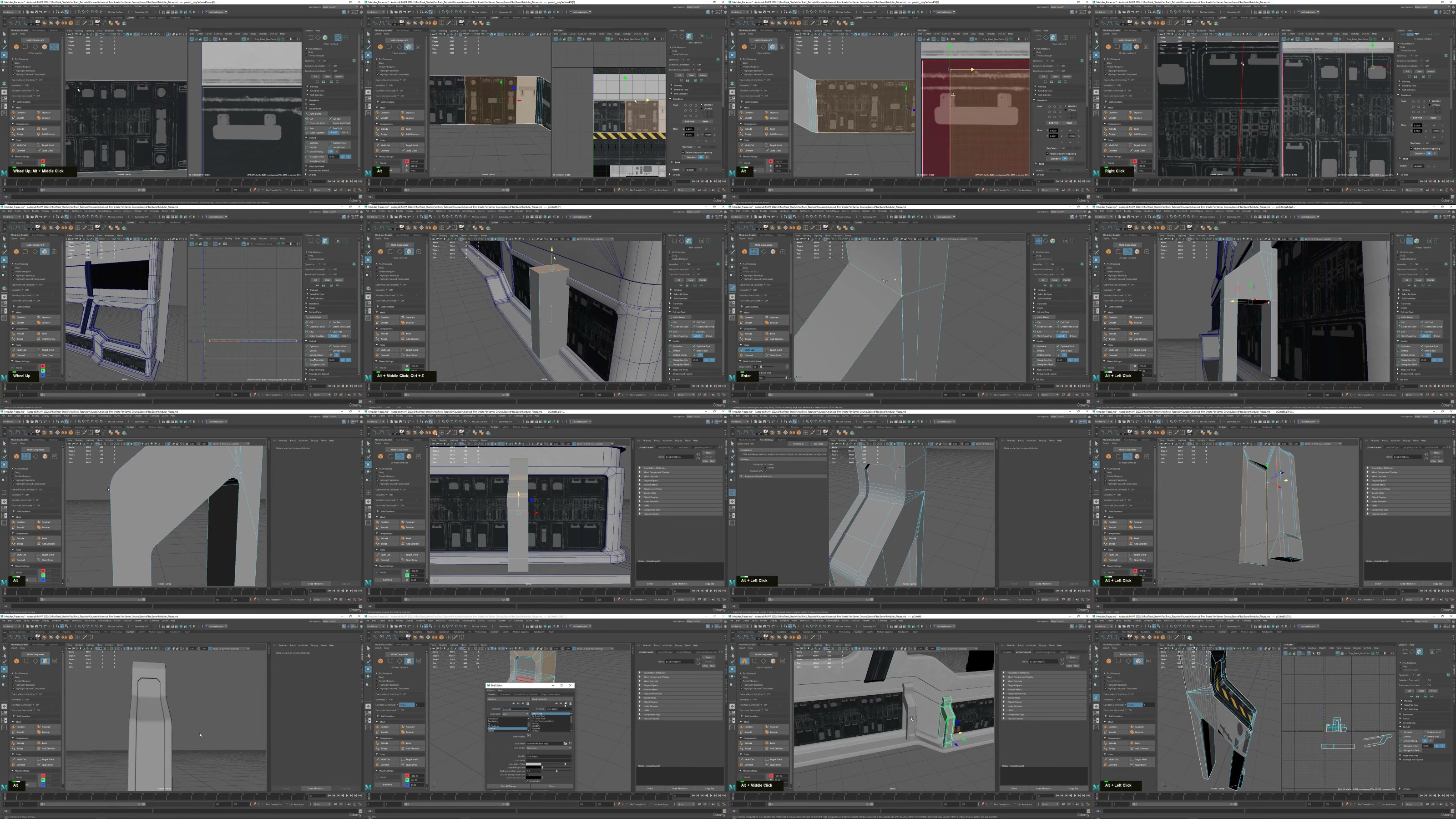The image size is (1456, 819).
Task: Delete the selected shelf using the Shelves trash icon
Action: coord(528,704)
